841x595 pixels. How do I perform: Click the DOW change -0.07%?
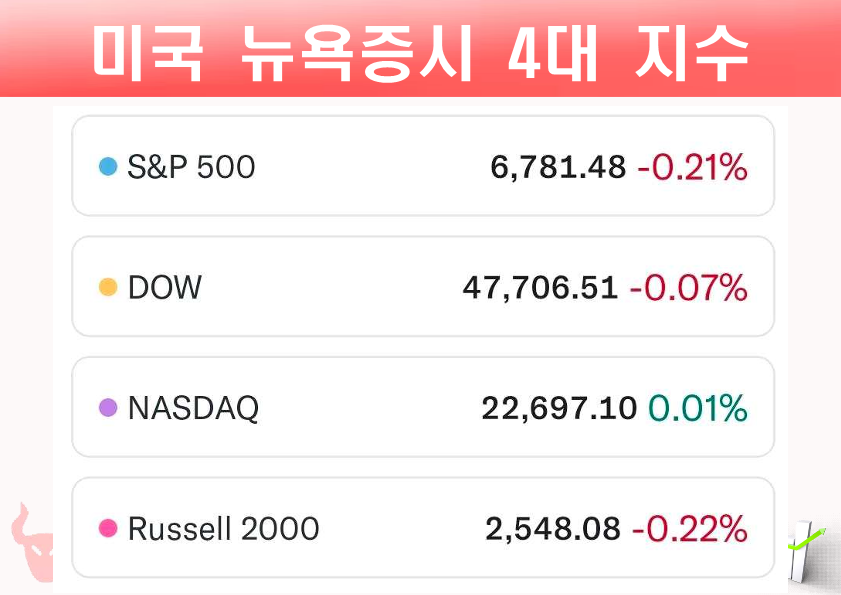pos(688,288)
